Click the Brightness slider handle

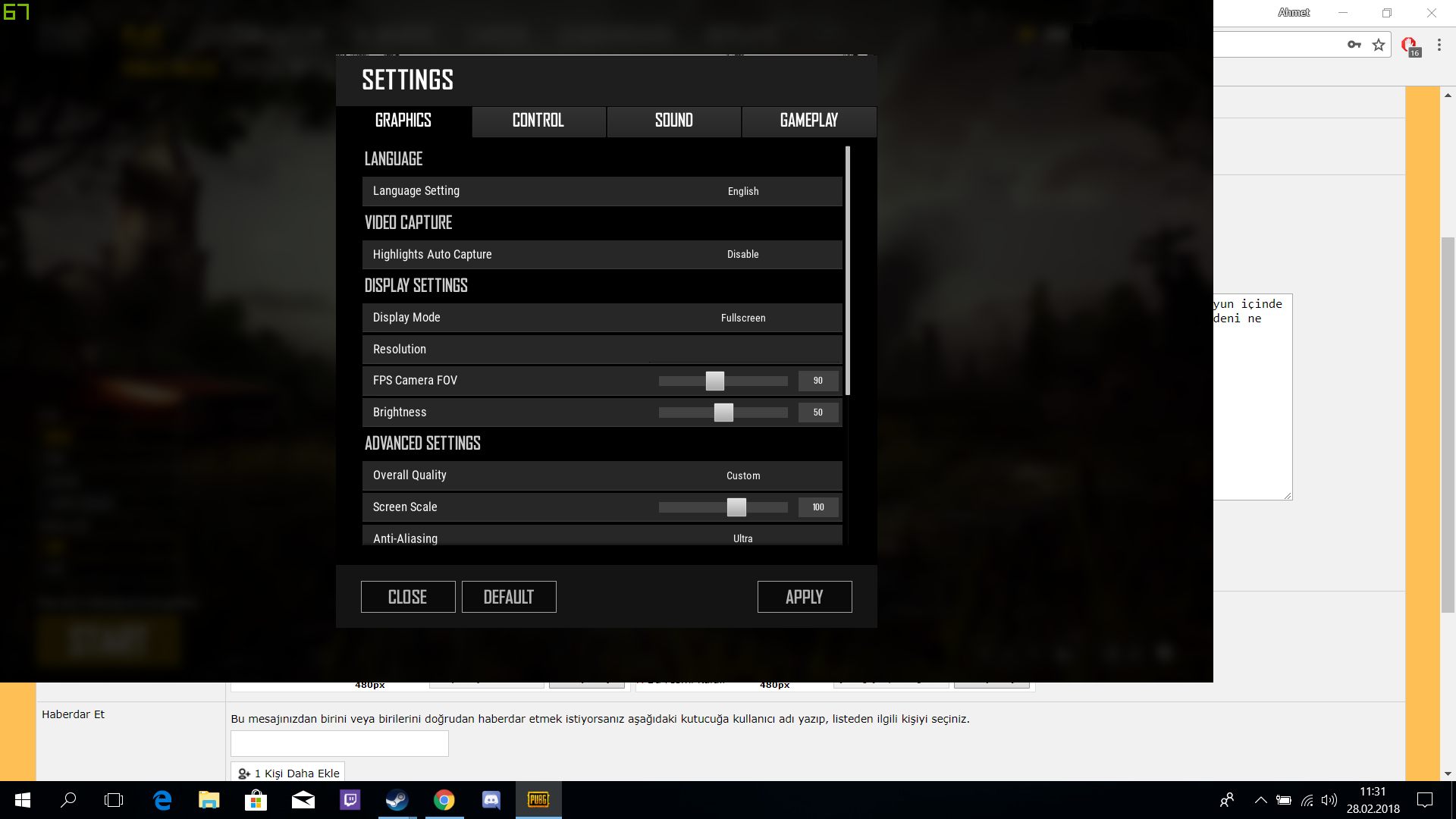724,413
